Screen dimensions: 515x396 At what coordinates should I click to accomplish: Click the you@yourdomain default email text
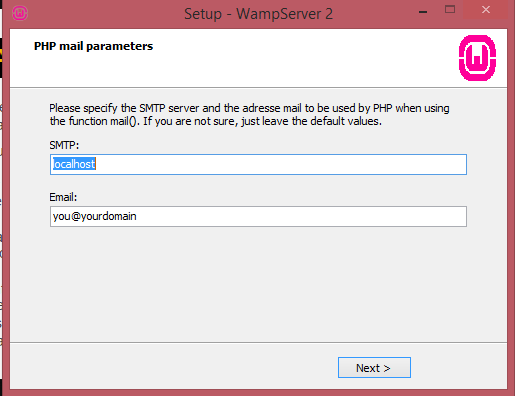[x=95, y=216]
